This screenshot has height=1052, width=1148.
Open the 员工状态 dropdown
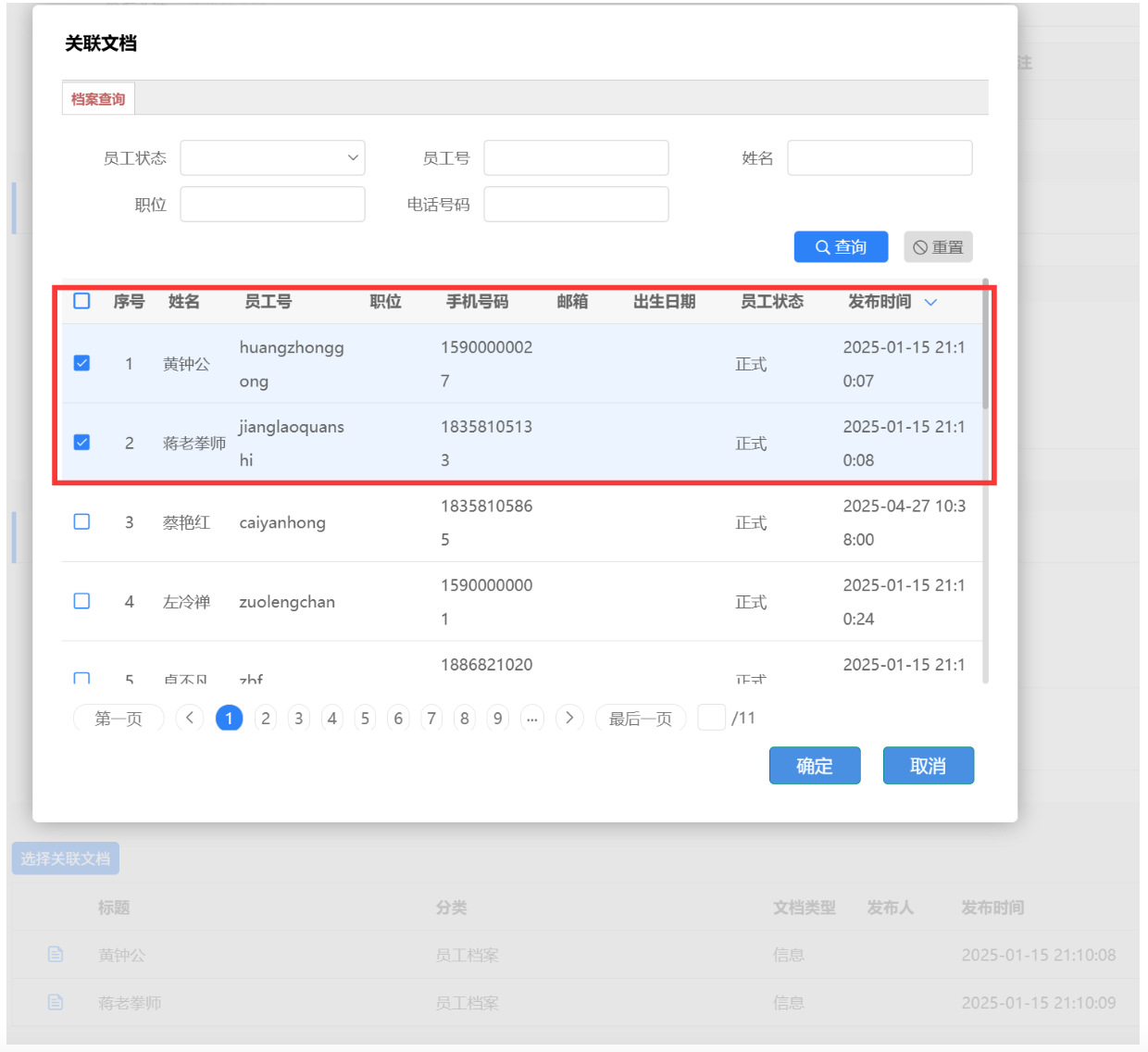point(272,157)
